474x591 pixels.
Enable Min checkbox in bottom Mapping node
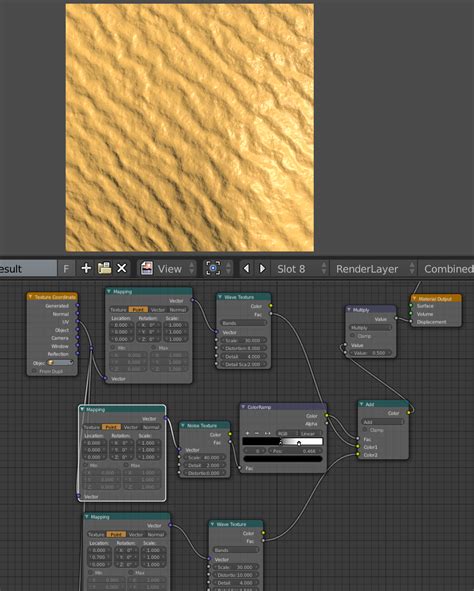click(x=90, y=573)
